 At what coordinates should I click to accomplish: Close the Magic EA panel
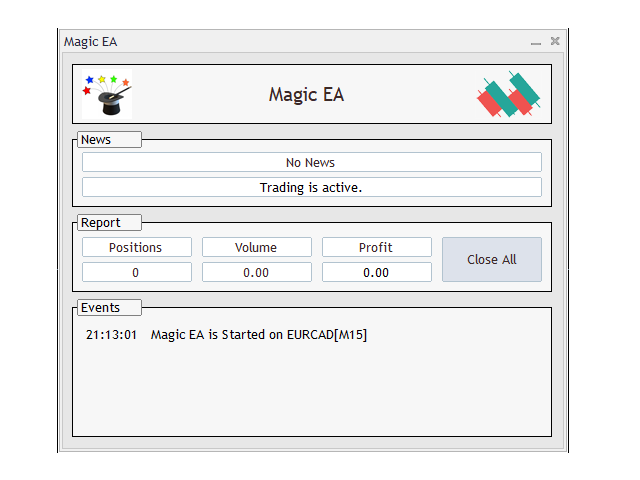click(555, 41)
